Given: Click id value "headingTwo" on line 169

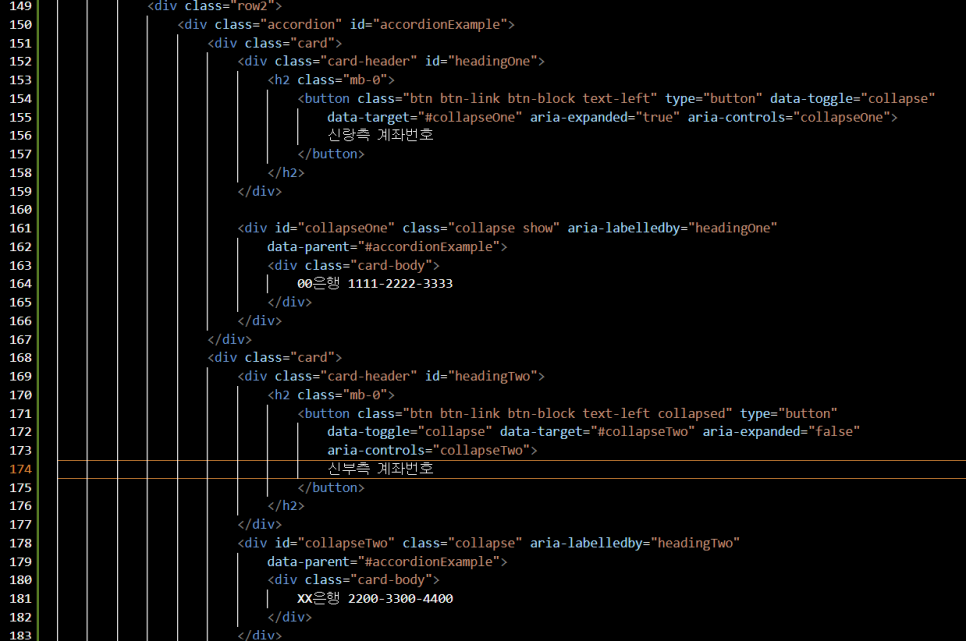Looking at the screenshot, I should coord(493,376).
